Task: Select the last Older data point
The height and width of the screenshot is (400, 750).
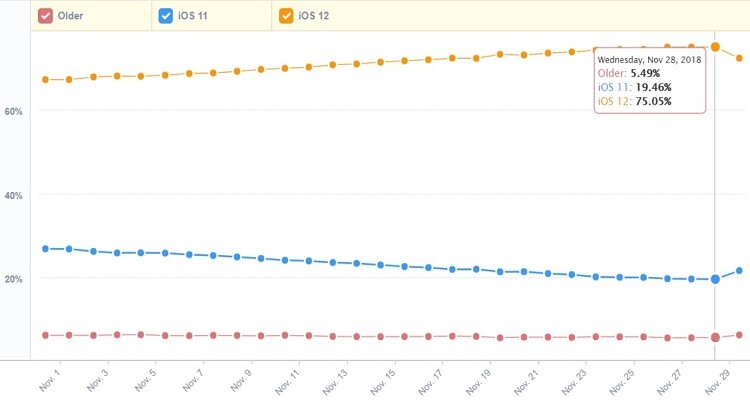Action: coord(739,335)
